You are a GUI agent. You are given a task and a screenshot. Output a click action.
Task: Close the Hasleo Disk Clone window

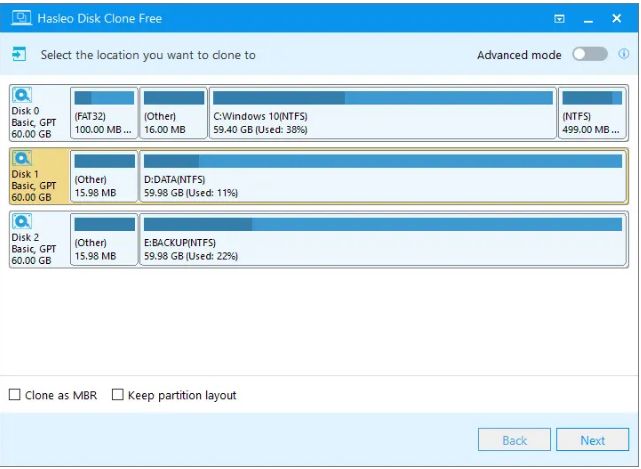(x=617, y=18)
